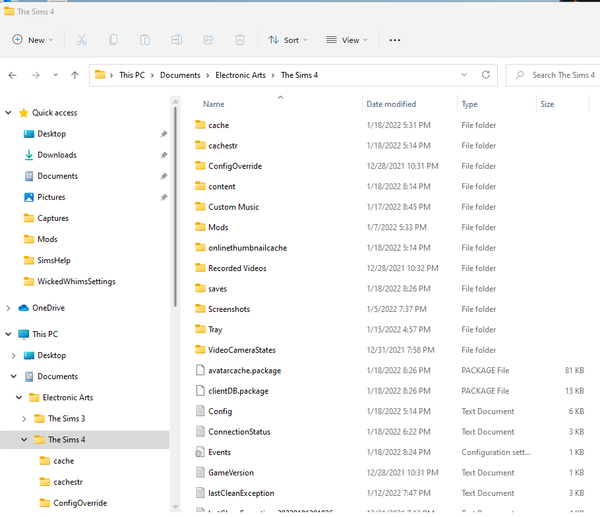Click the pin icon beside Downloads
Screen dimensions: 600x517
point(164,155)
